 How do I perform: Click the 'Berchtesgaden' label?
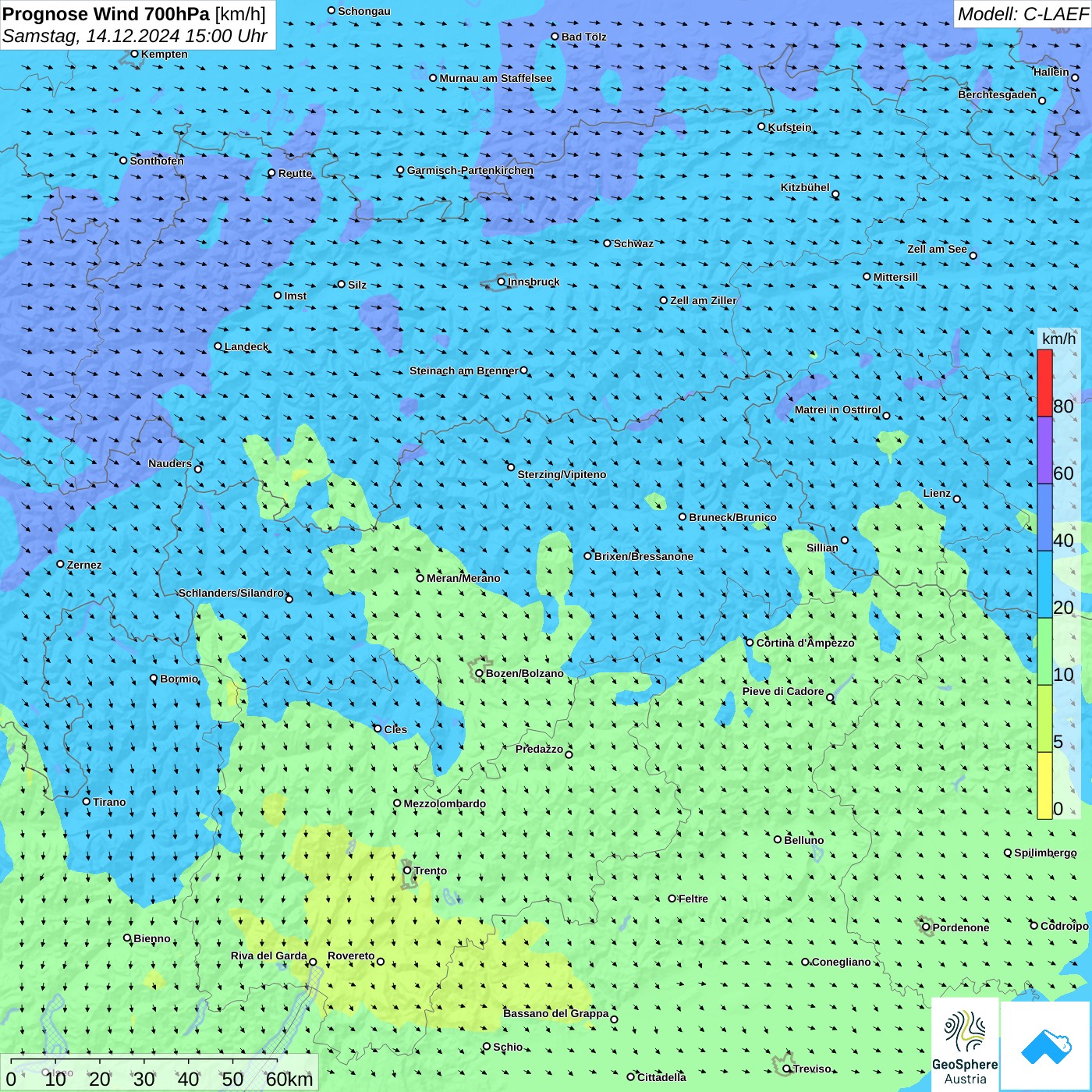pyautogui.click(x=998, y=94)
